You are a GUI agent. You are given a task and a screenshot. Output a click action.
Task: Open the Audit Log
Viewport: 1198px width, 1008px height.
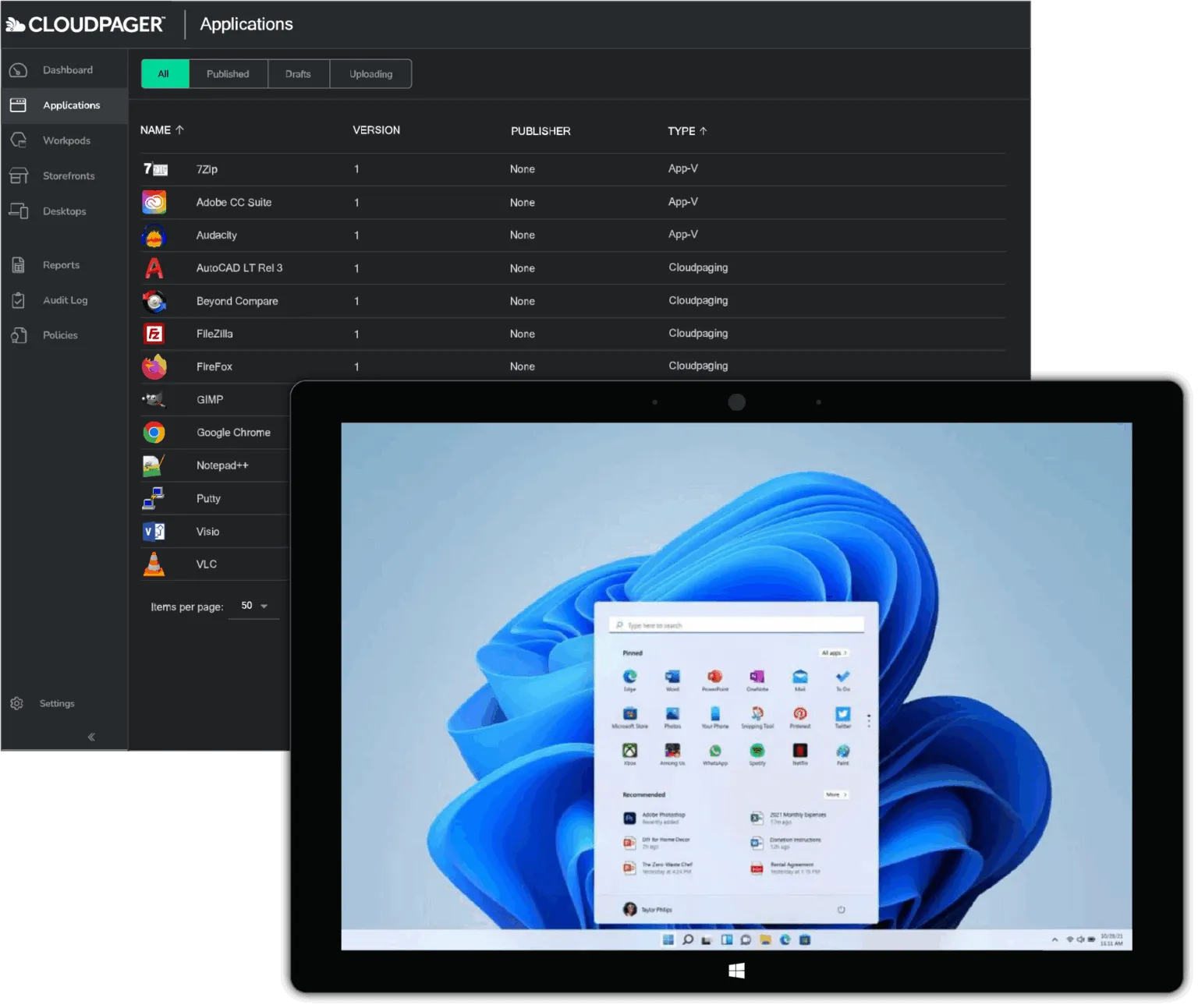(65, 299)
